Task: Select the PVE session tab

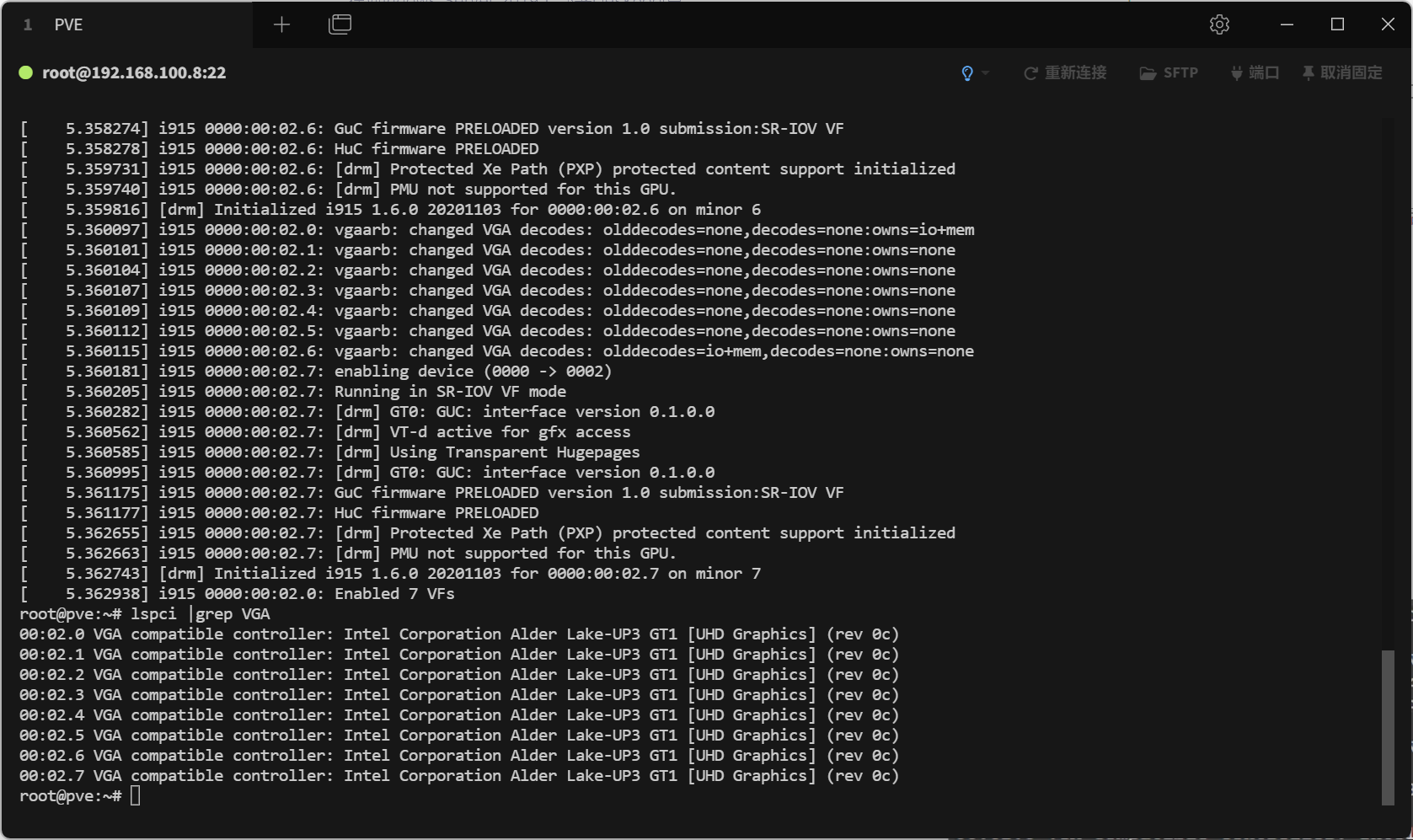Action: [x=68, y=24]
